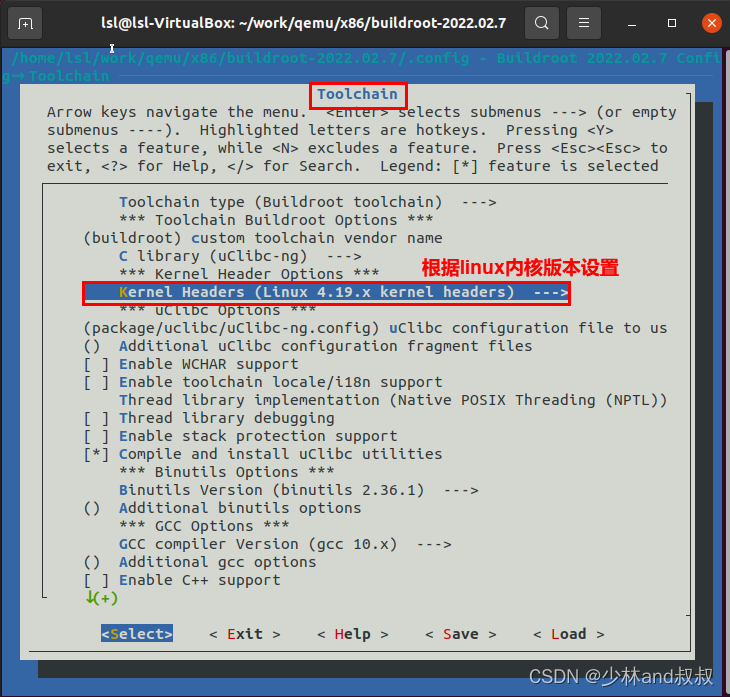Open a new terminal tab icon

coord(25,23)
